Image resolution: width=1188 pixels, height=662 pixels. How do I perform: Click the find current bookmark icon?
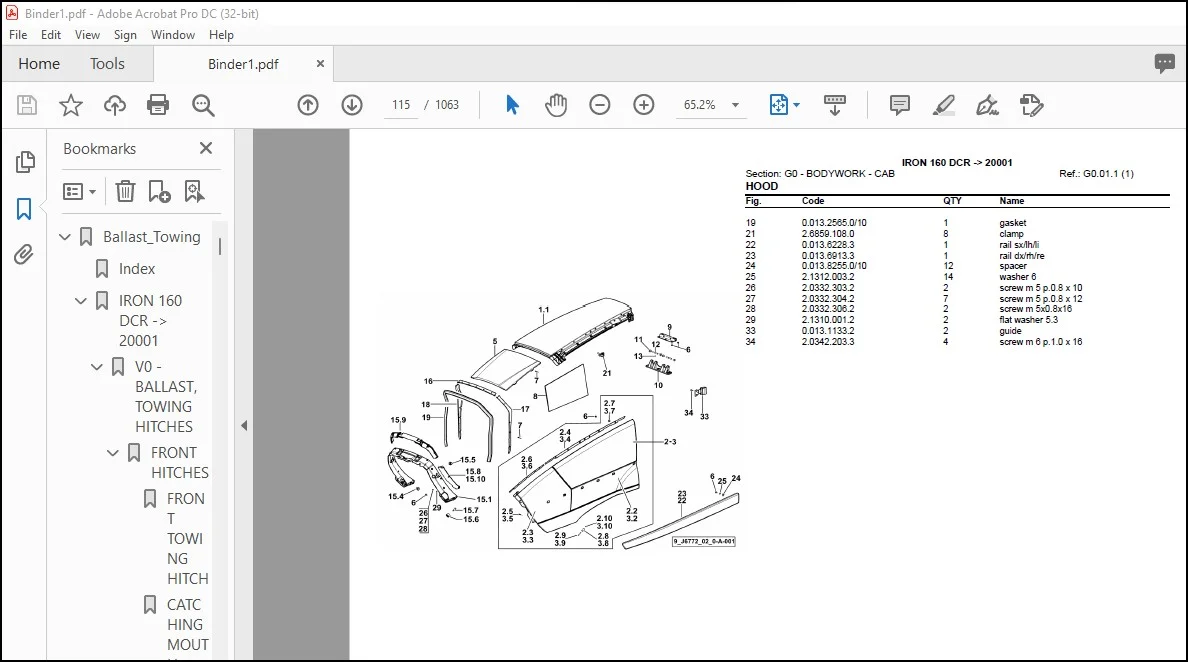tap(194, 191)
